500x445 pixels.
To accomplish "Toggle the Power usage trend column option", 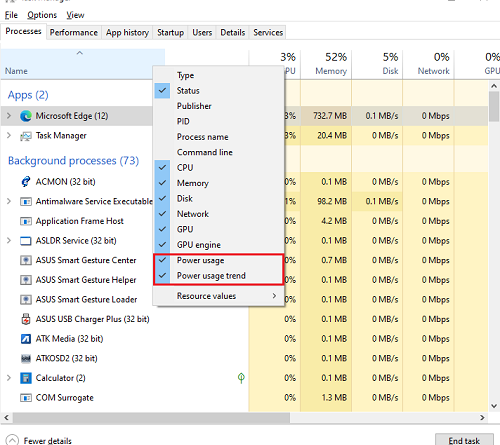I will (x=218, y=276).
